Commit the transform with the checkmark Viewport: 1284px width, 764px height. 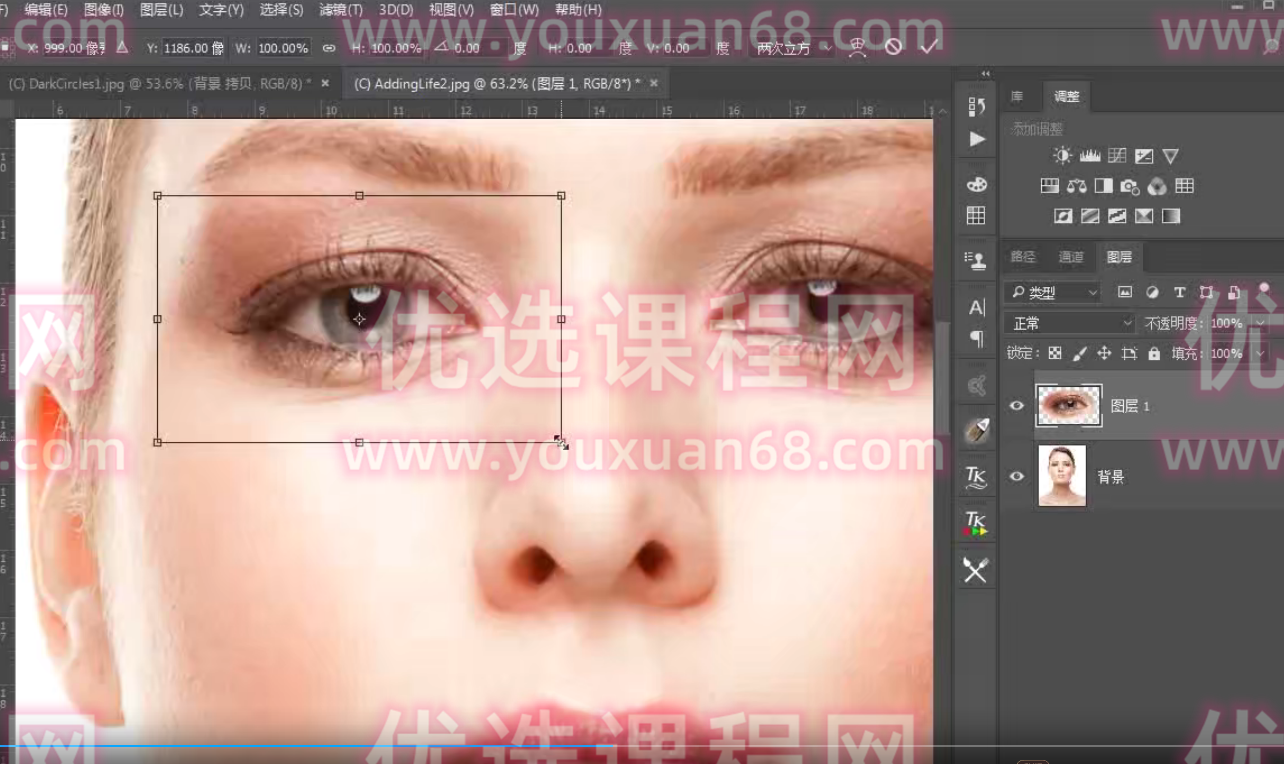(929, 47)
